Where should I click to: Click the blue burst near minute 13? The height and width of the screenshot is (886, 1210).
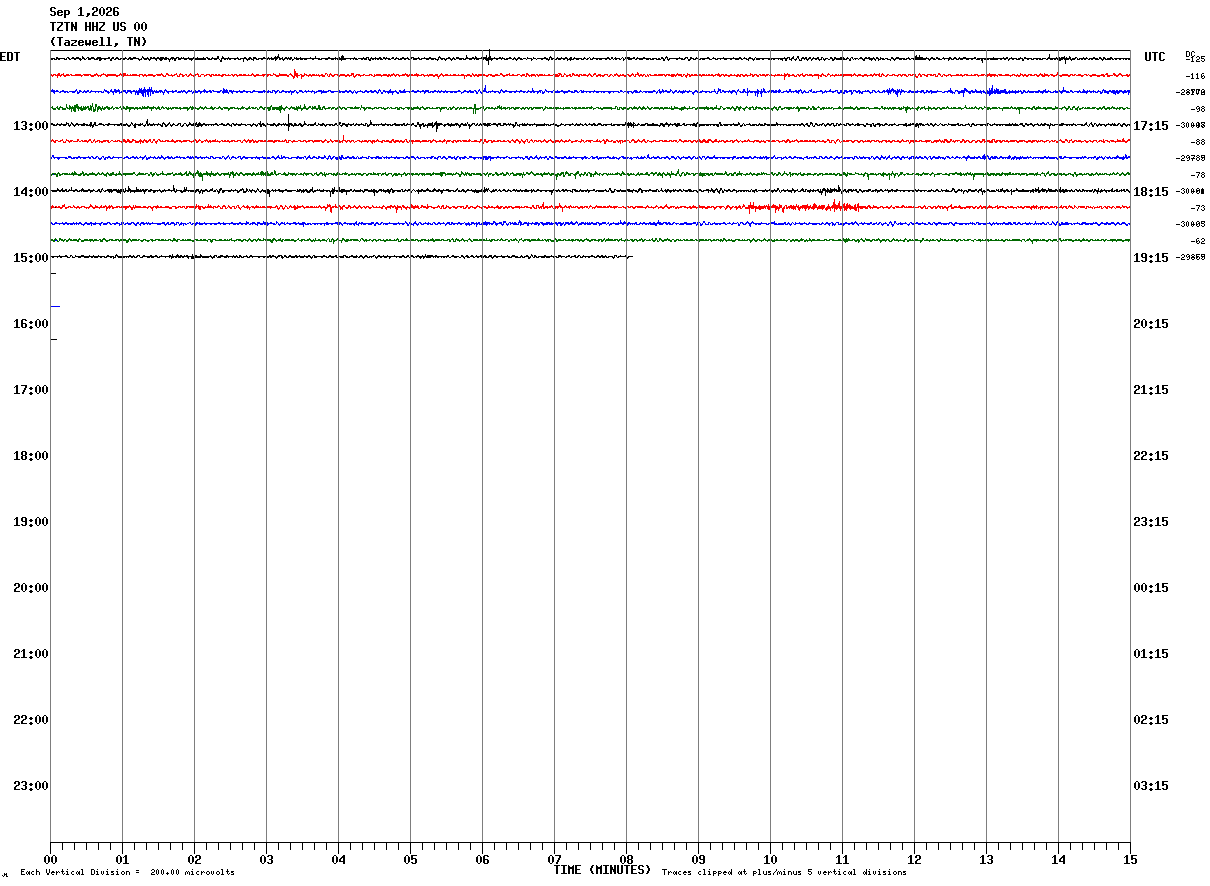[996, 91]
